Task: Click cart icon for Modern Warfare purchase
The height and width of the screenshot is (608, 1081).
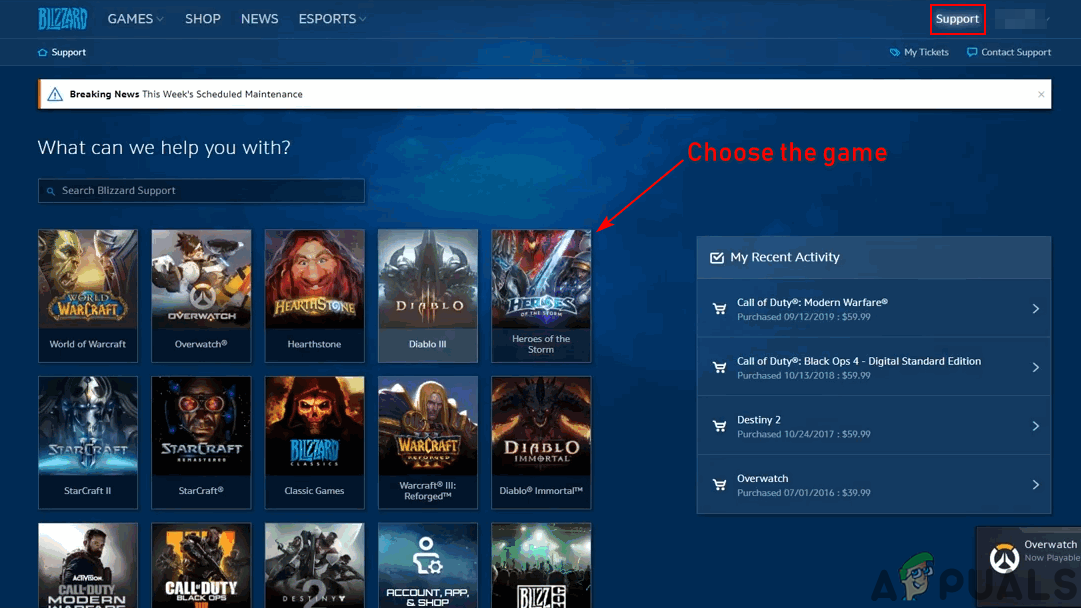Action: (x=720, y=309)
